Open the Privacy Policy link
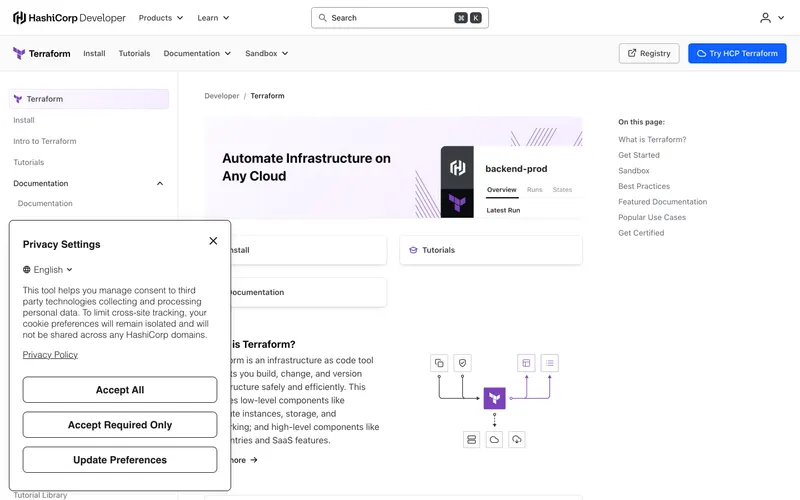 tap(50, 355)
